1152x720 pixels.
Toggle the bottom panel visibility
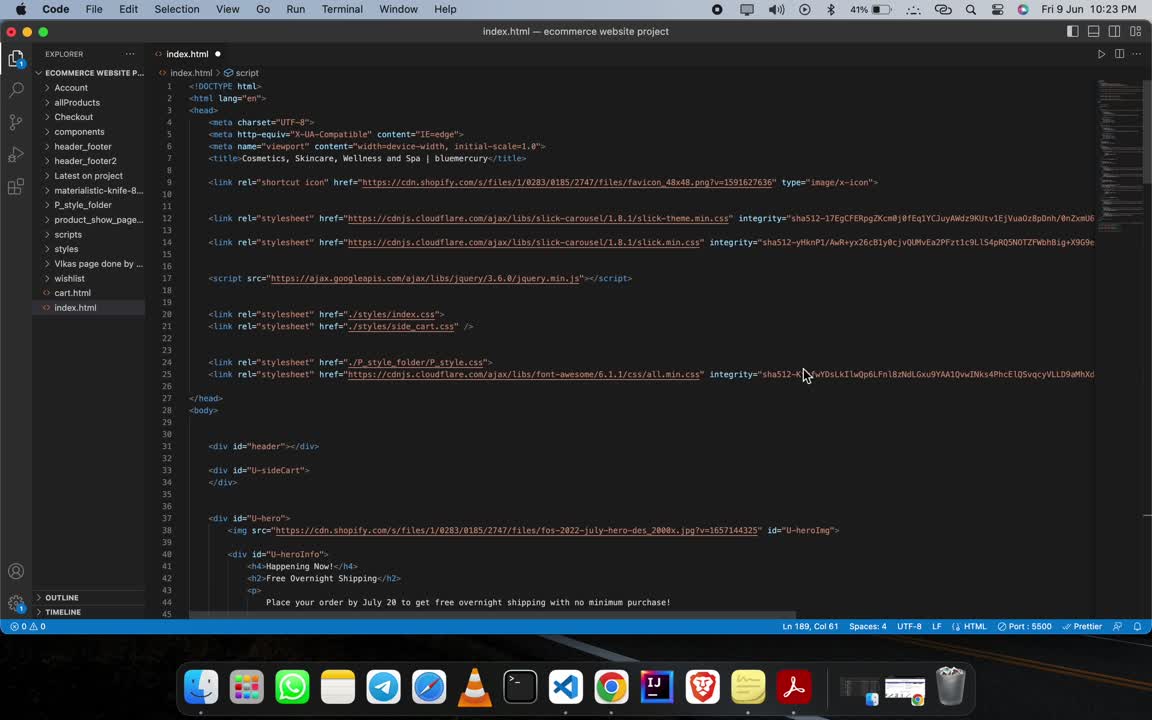click(1094, 31)
